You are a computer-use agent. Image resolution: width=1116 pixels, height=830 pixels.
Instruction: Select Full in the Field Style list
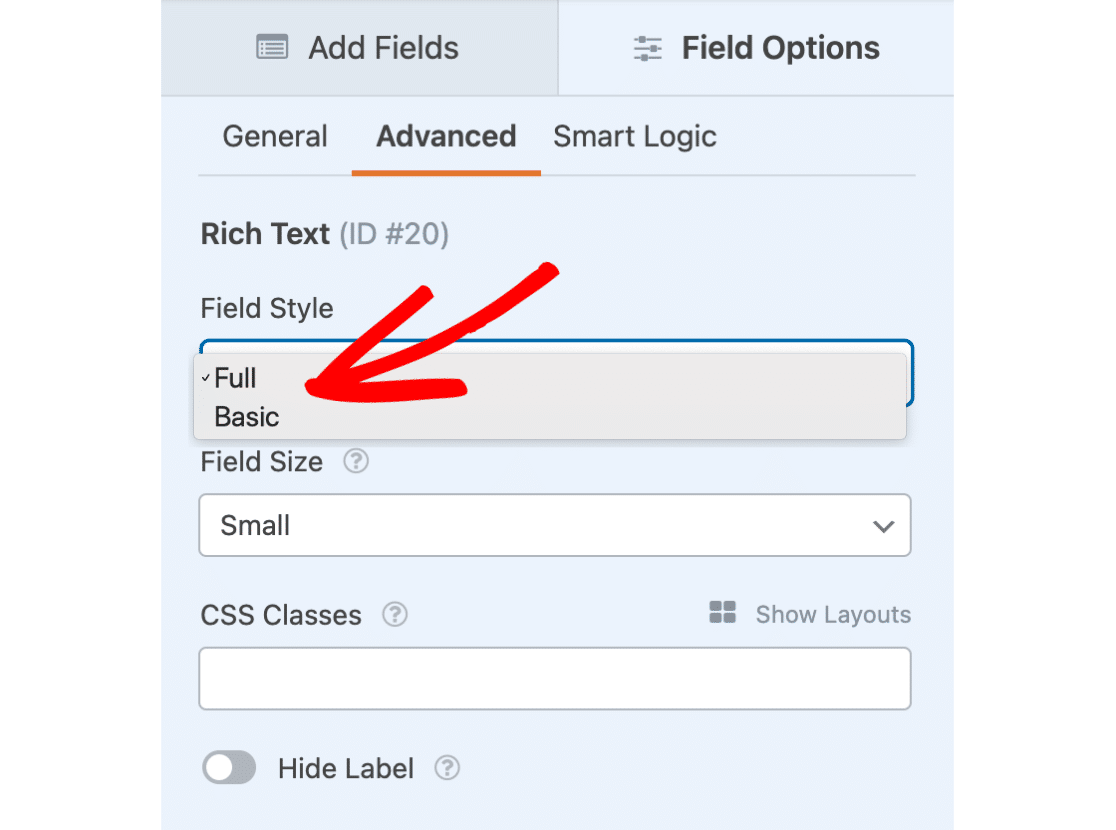point(236,378)
